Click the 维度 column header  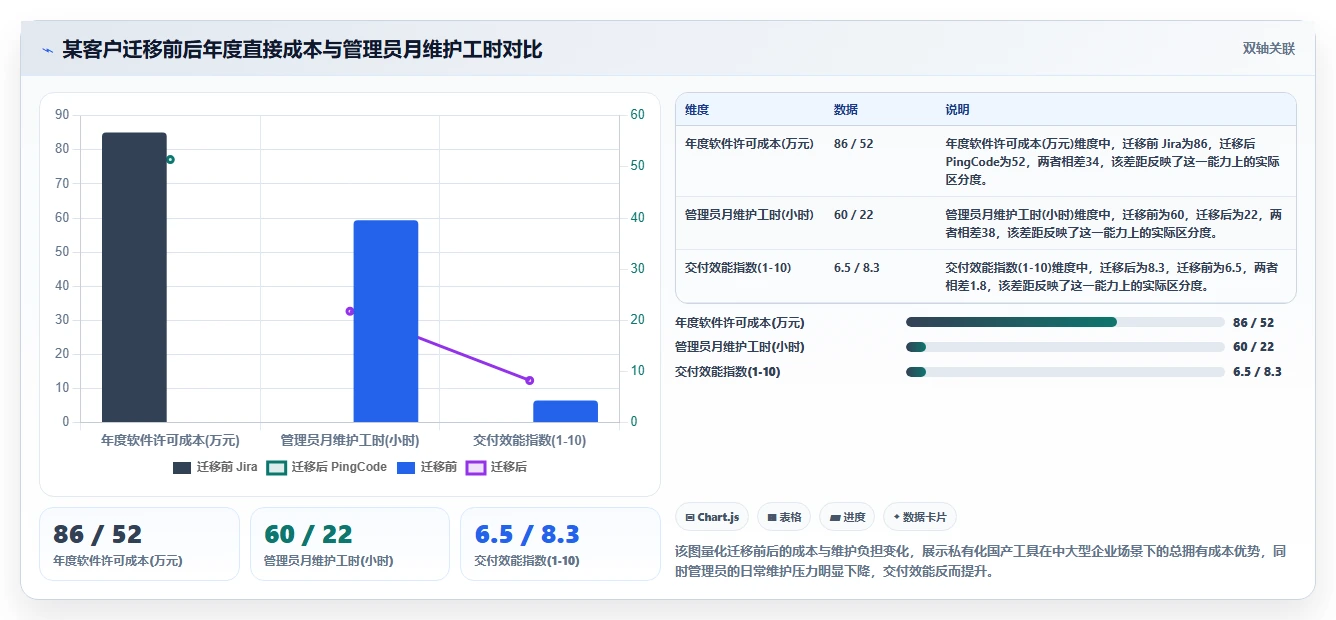697,110
